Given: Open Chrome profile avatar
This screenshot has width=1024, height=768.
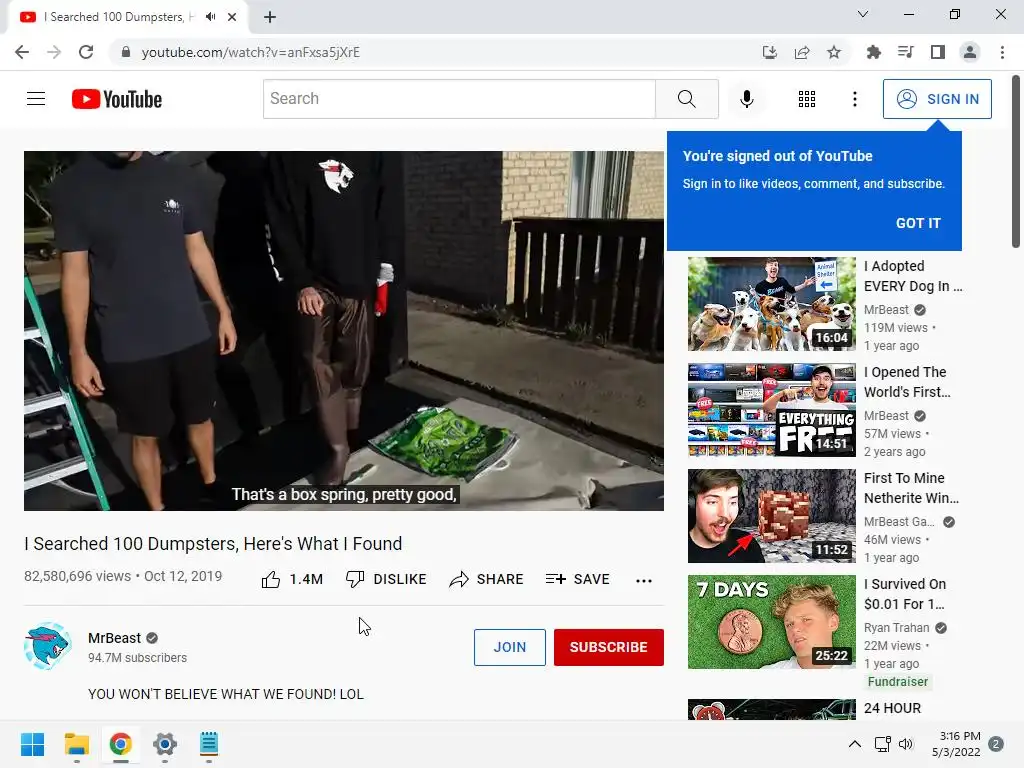Looking at the screenshot, I should (970, 52).
